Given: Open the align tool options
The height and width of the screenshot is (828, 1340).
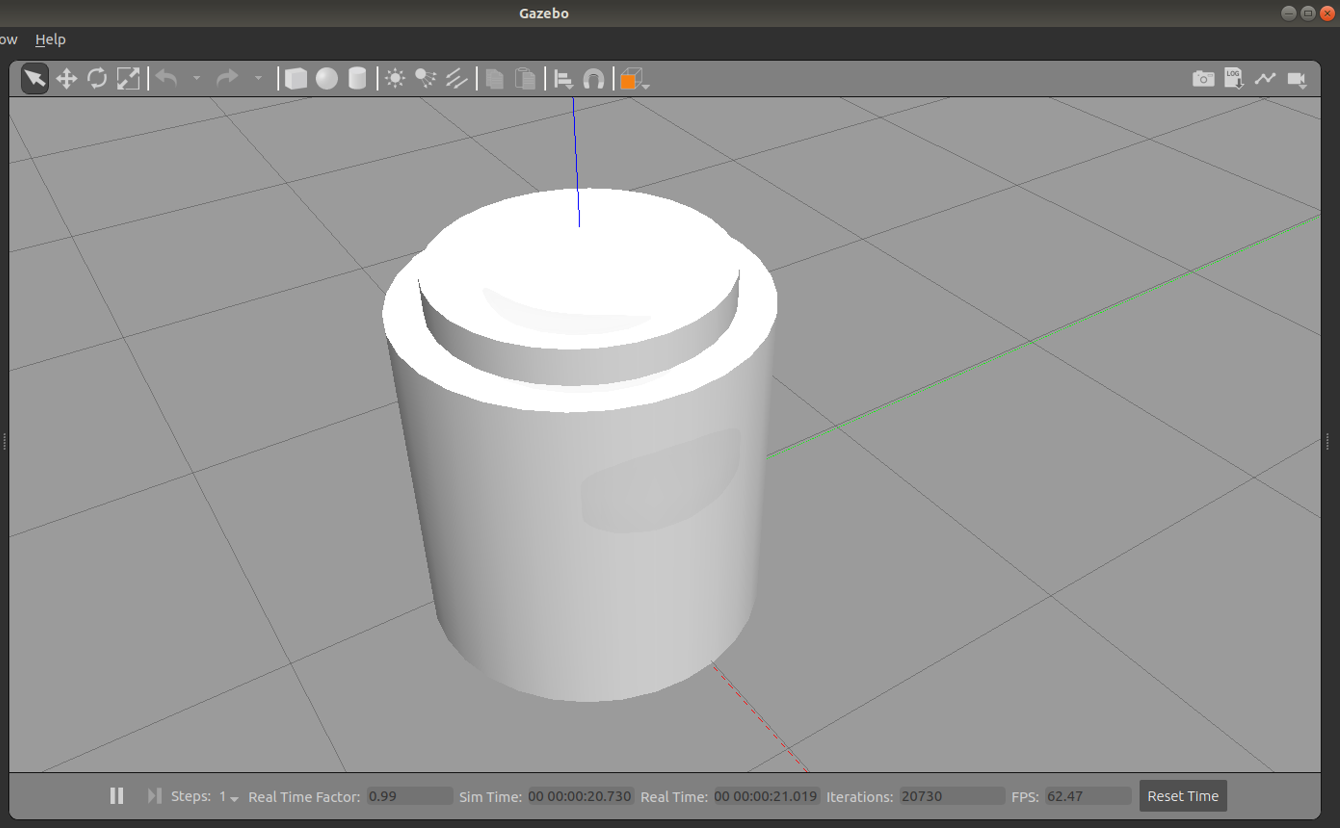Looking at the screenshot, I should pyautogui.click(x=564, y=79).
